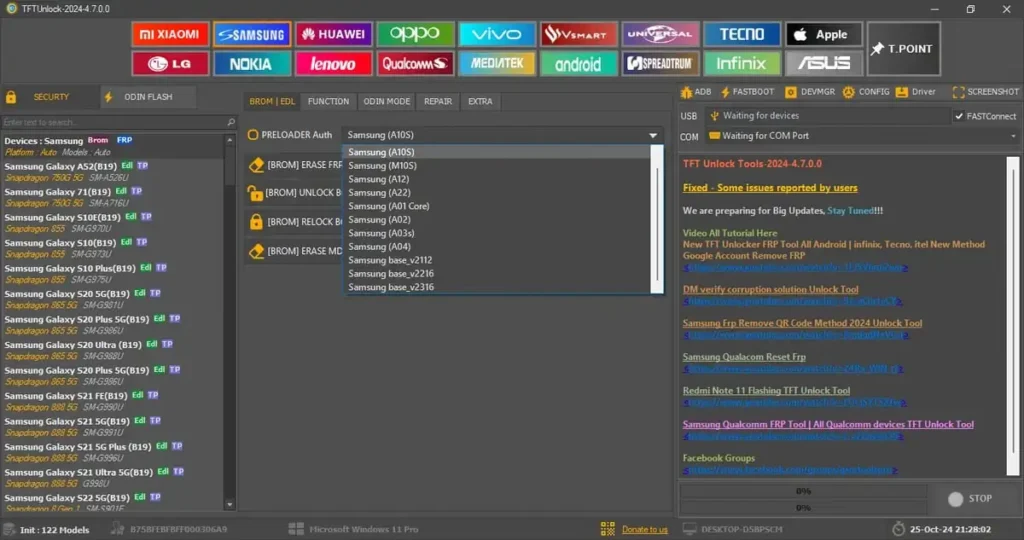Open DEVMGR device manager

click(x=810, y=92)
